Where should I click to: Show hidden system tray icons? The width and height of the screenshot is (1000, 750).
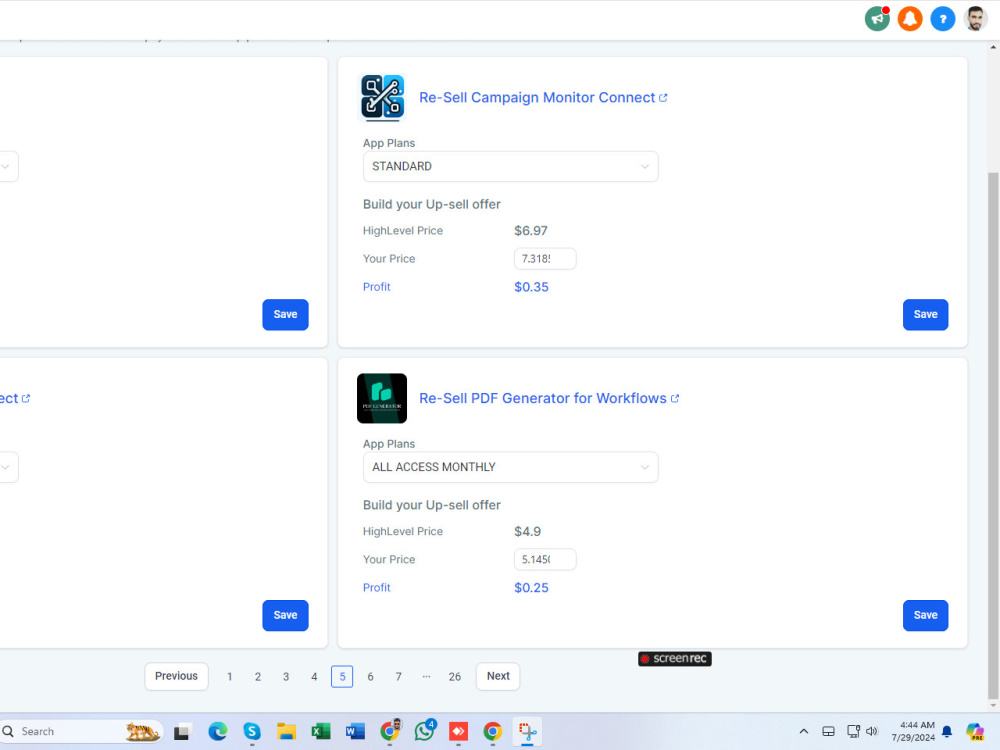(x=804, y=732)
